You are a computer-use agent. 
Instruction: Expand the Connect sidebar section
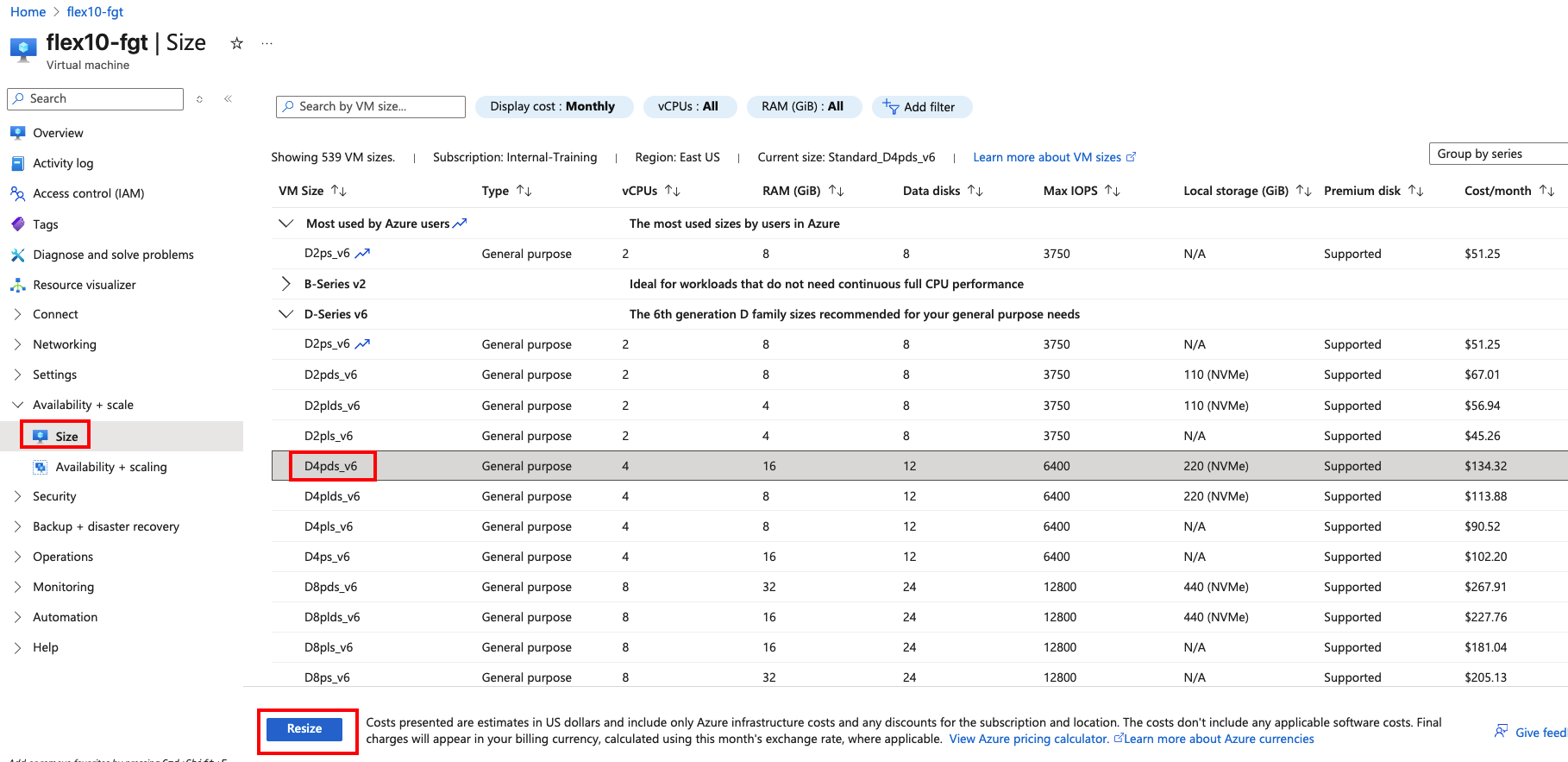pyautogui.click(x=18, y=314)
